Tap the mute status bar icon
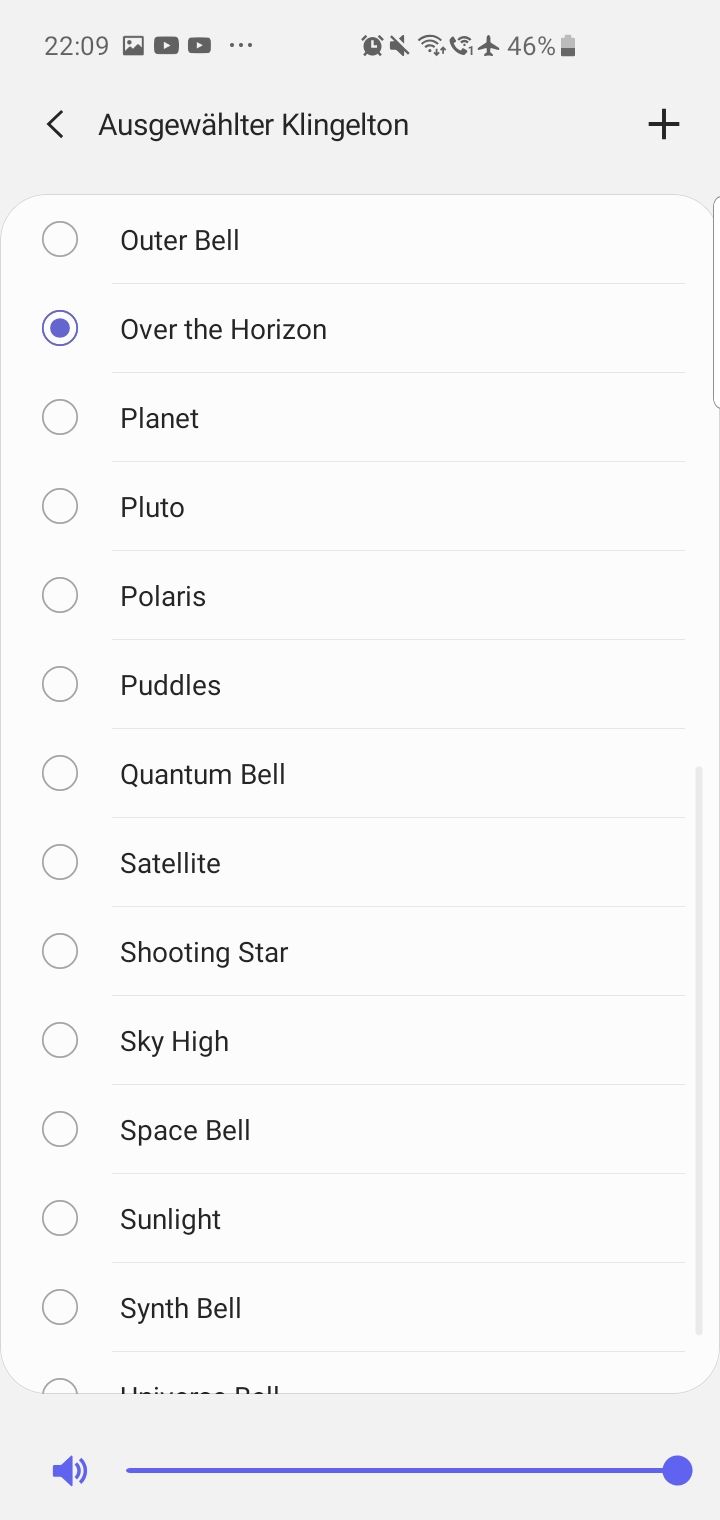The width and height of the screenshot is (720, 1520). click(400, 46)
